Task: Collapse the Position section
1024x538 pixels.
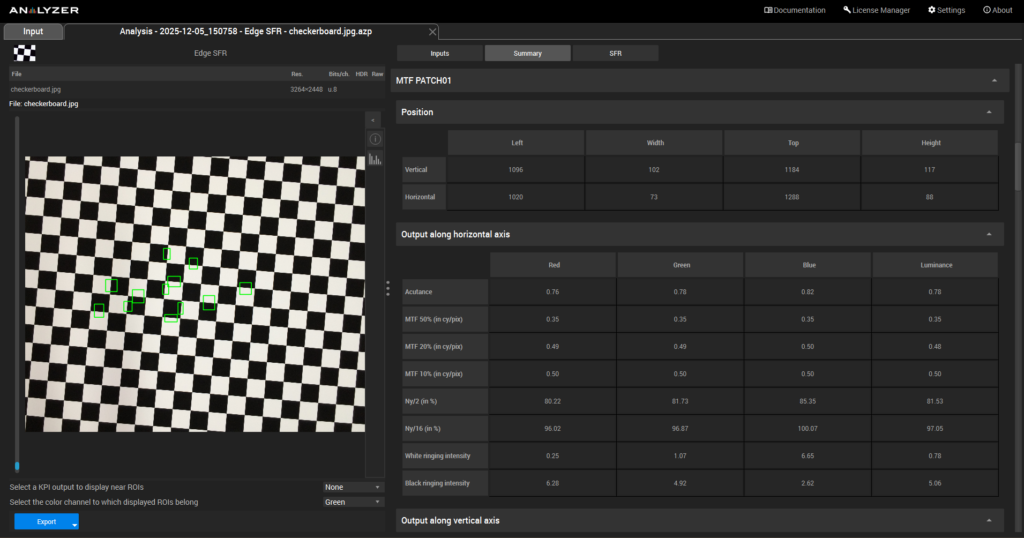Action: [x=988, y=112]
